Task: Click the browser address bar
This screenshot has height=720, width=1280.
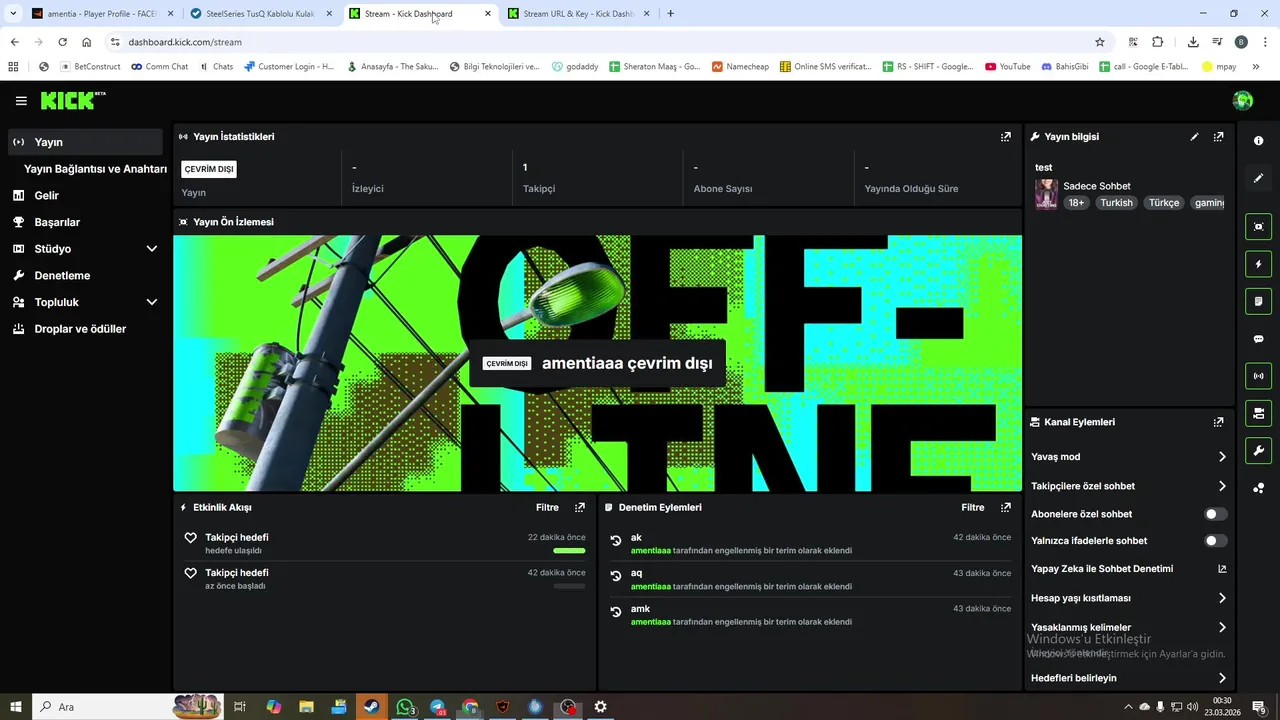Action: click(x=600, y=42)
